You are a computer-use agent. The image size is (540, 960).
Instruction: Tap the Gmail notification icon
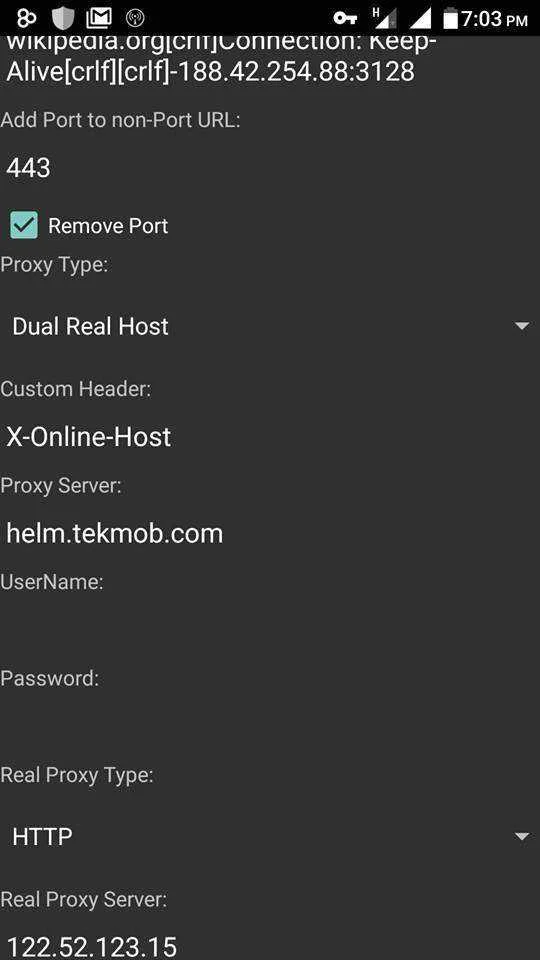tap(99, 18)
